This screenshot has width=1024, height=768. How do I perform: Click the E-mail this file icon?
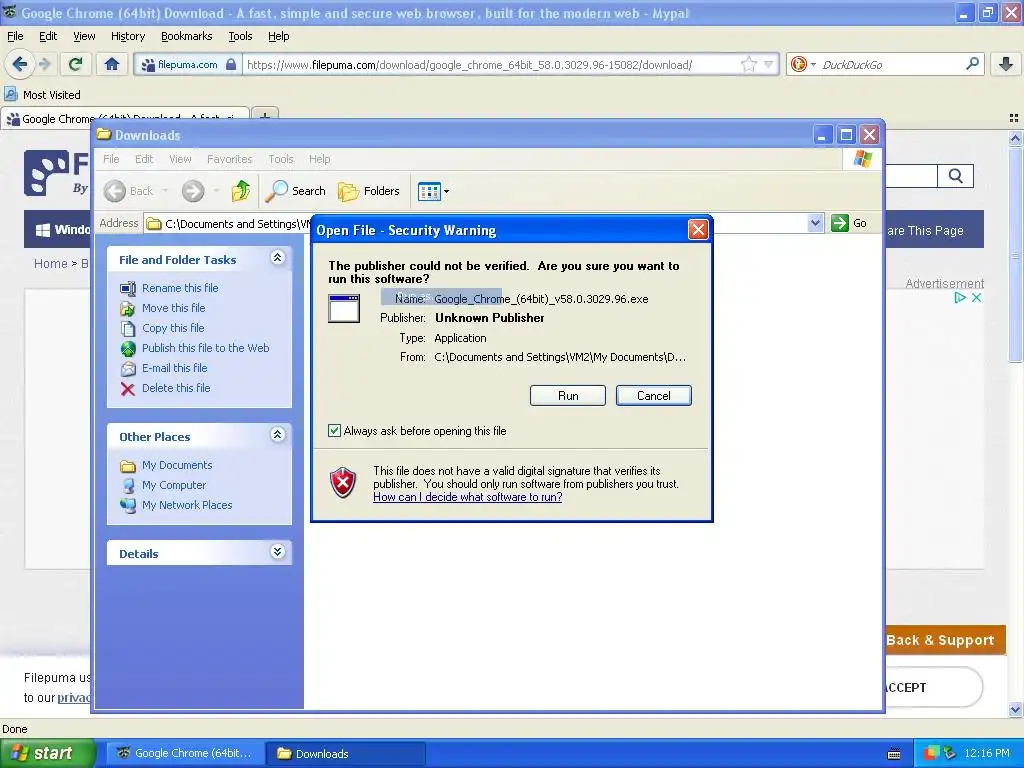[128, 368]
